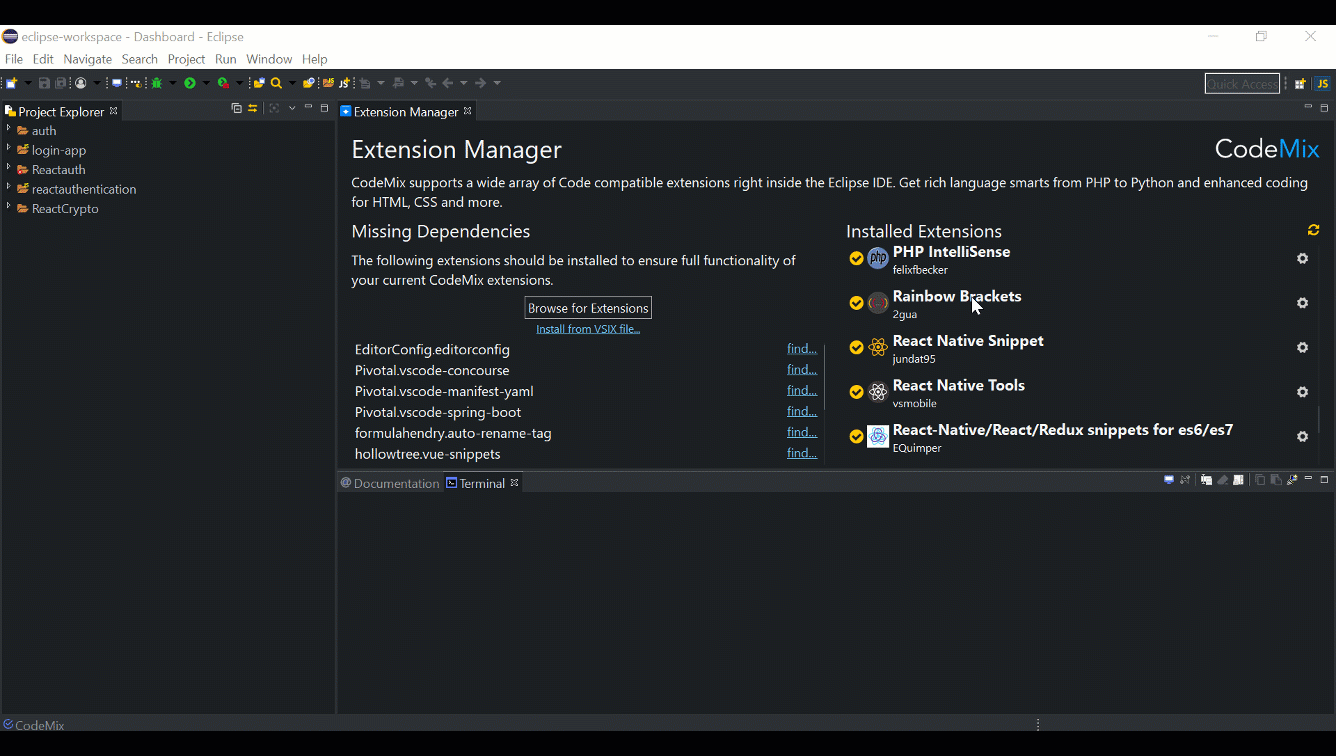Open the File menu
This screenshot has width=1336, height=756.
14,59
